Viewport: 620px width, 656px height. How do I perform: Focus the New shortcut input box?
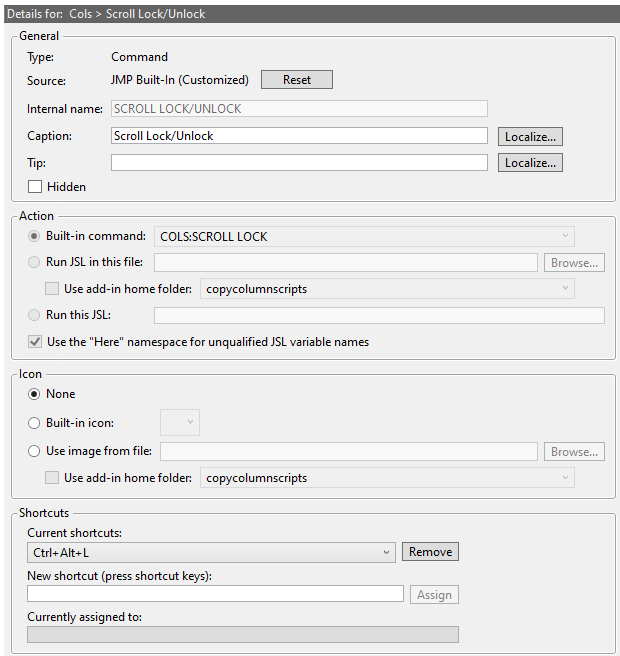pyautogui.click(x=215, y=594)
